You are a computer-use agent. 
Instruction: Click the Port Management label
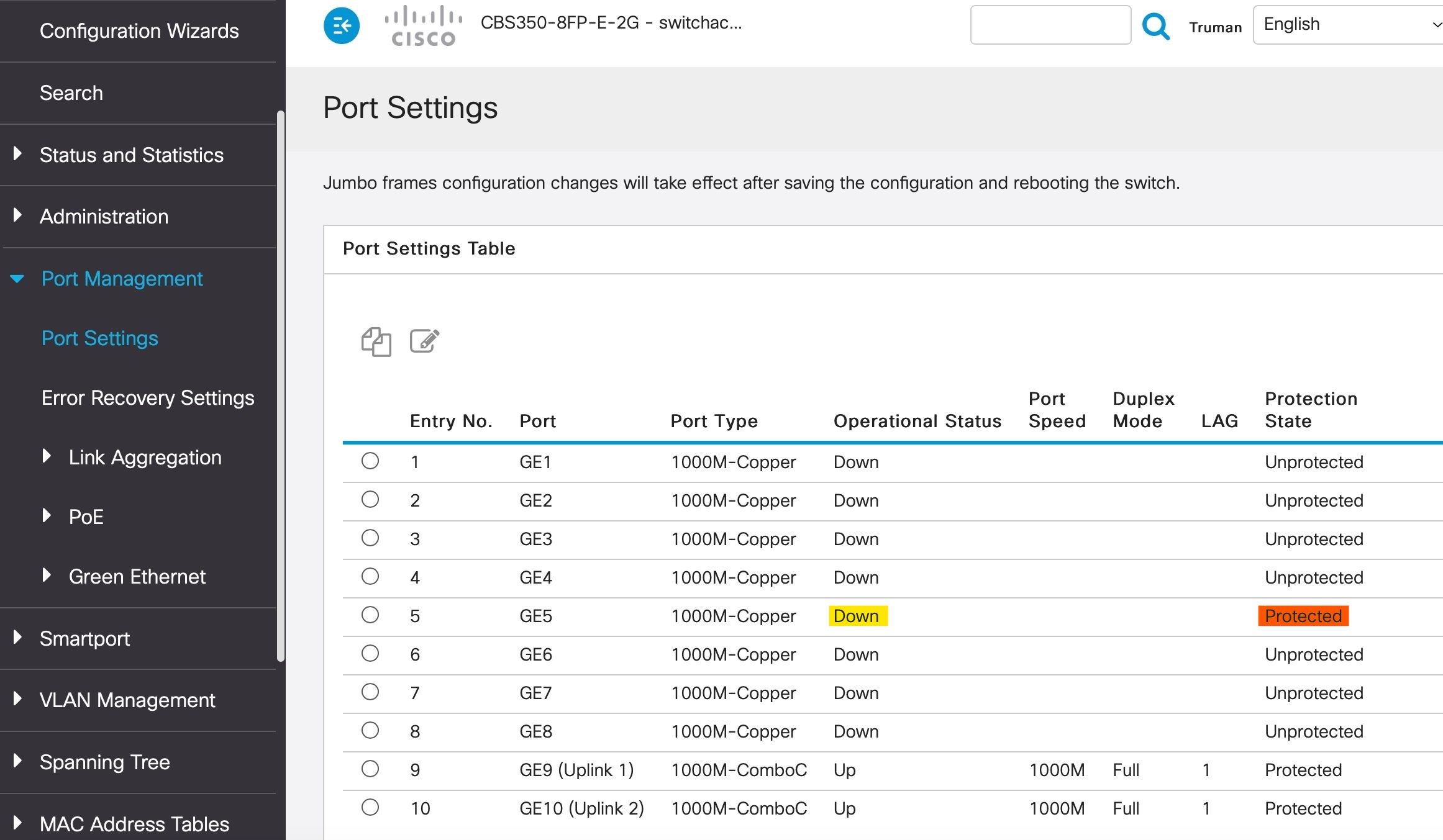pyautogui.click(x=122, y=279)
